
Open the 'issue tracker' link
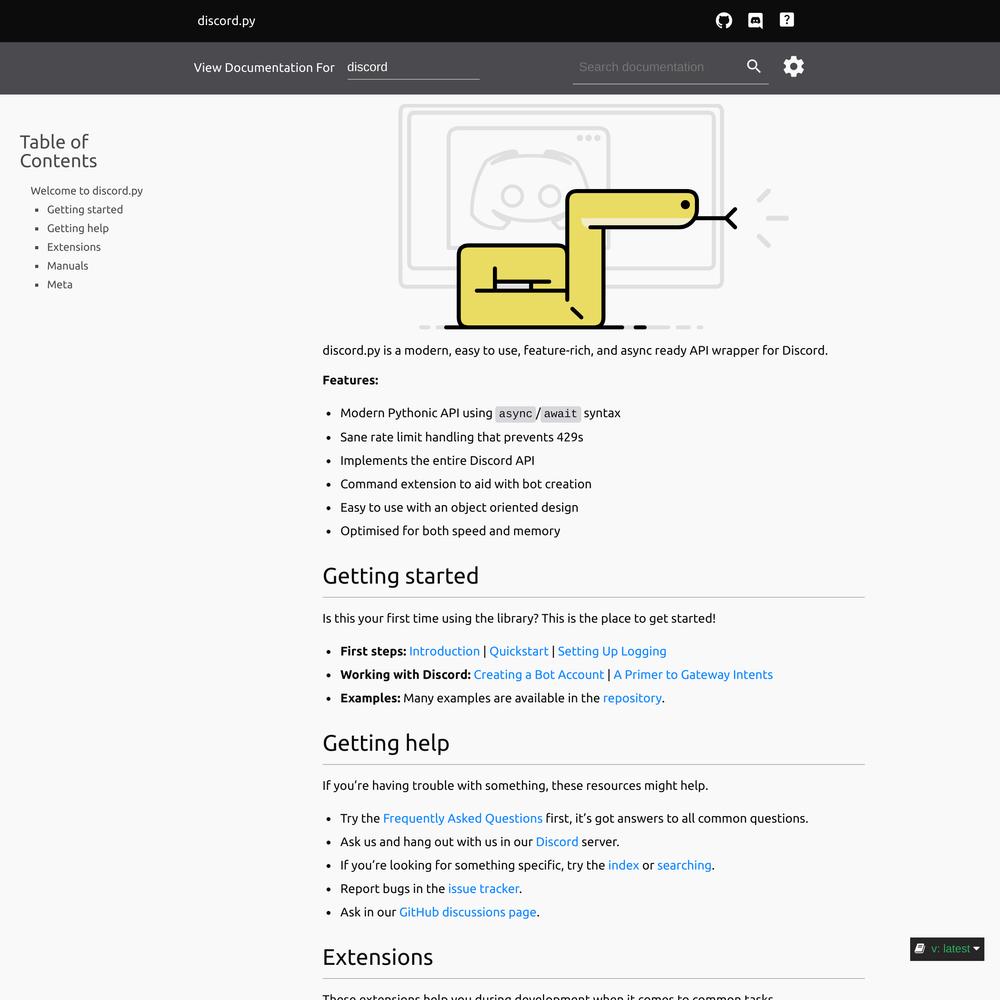click(483, 888)
